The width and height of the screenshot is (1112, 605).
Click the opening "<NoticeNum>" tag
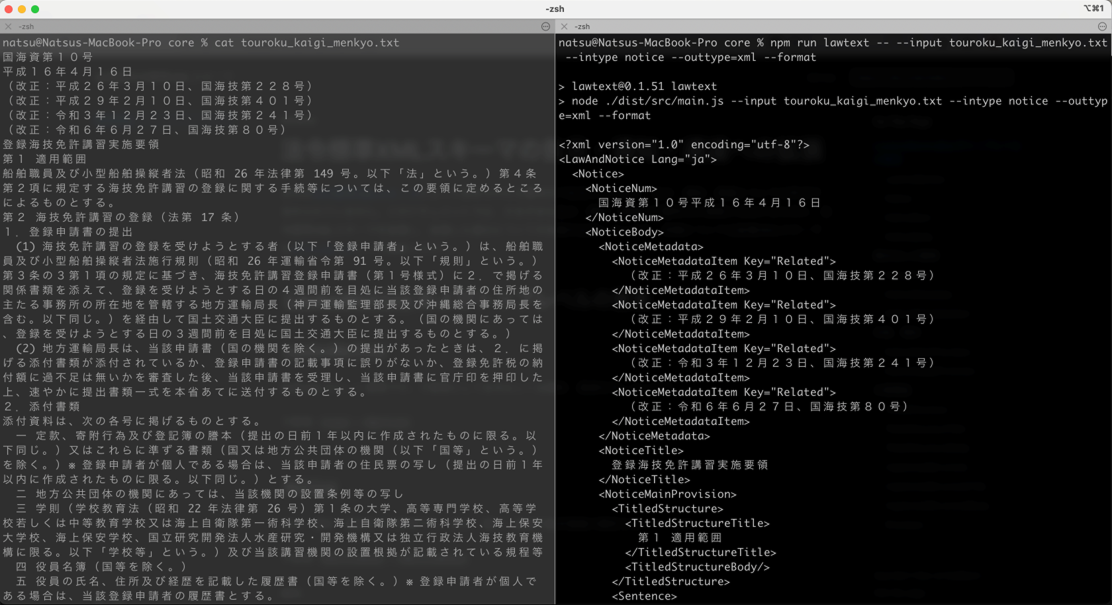621,188
